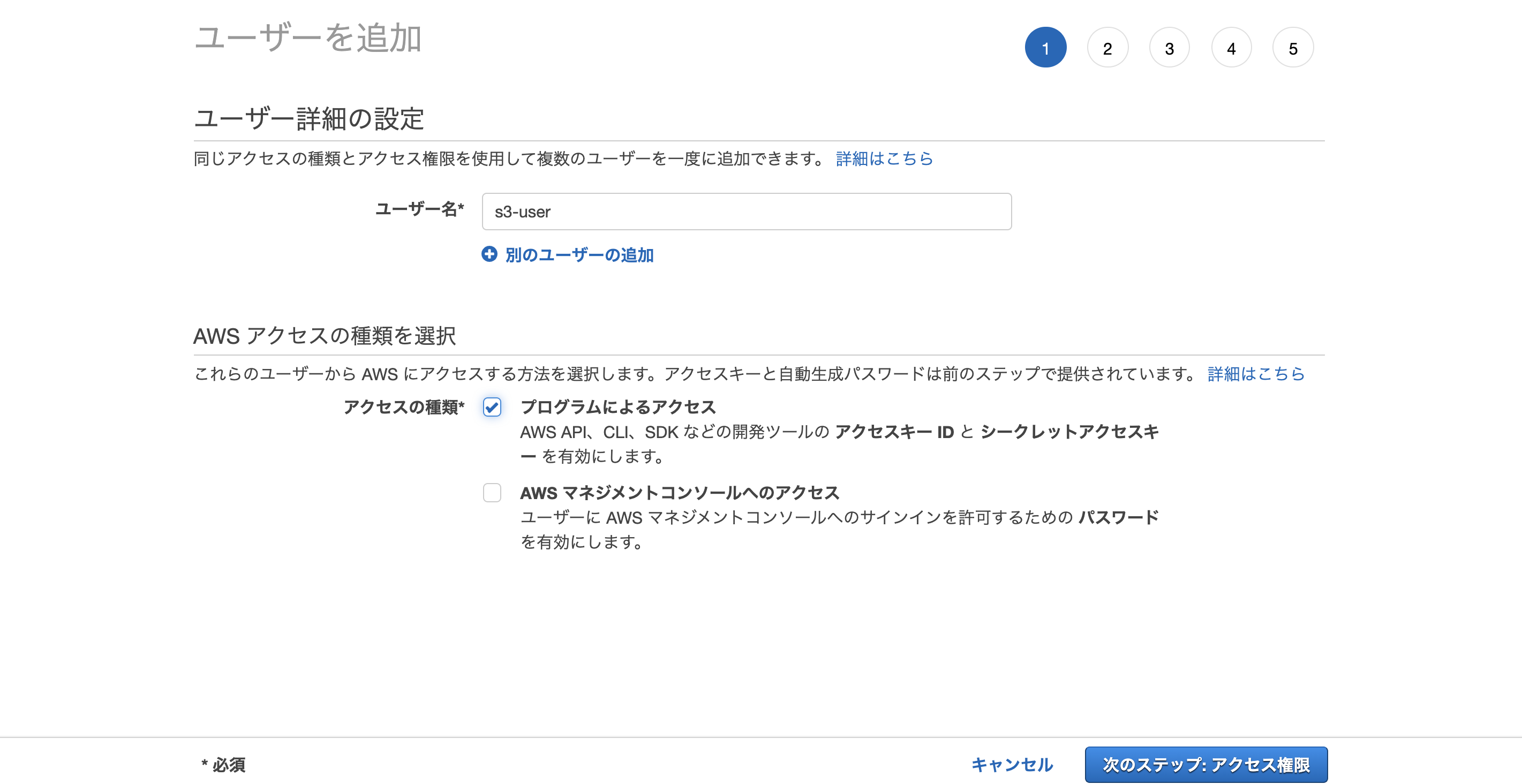
Task: Click the blue plus icon
Action: pyautogui.click(x=489, y=254)
